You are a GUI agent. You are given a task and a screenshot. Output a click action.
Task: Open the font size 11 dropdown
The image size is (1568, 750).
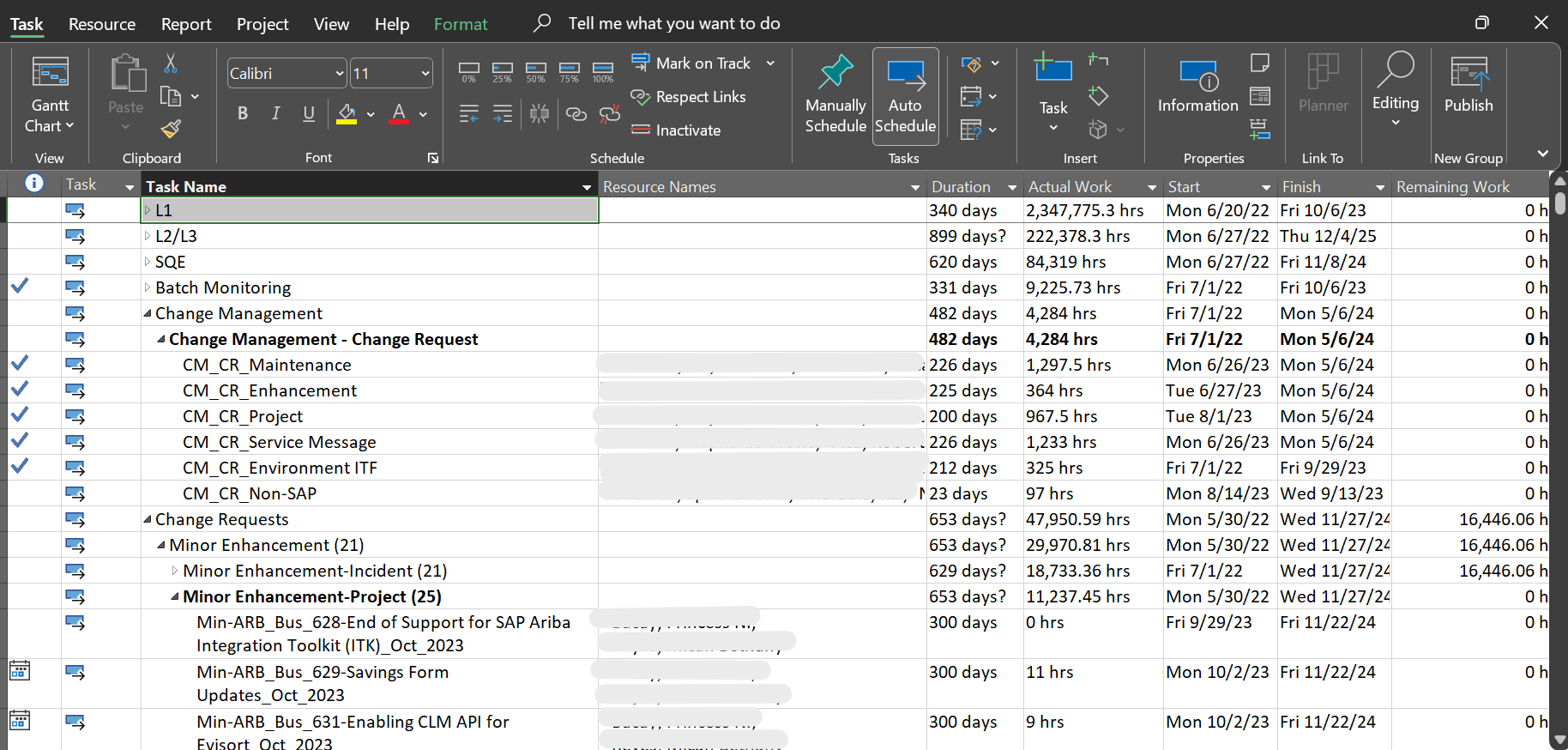425,74
